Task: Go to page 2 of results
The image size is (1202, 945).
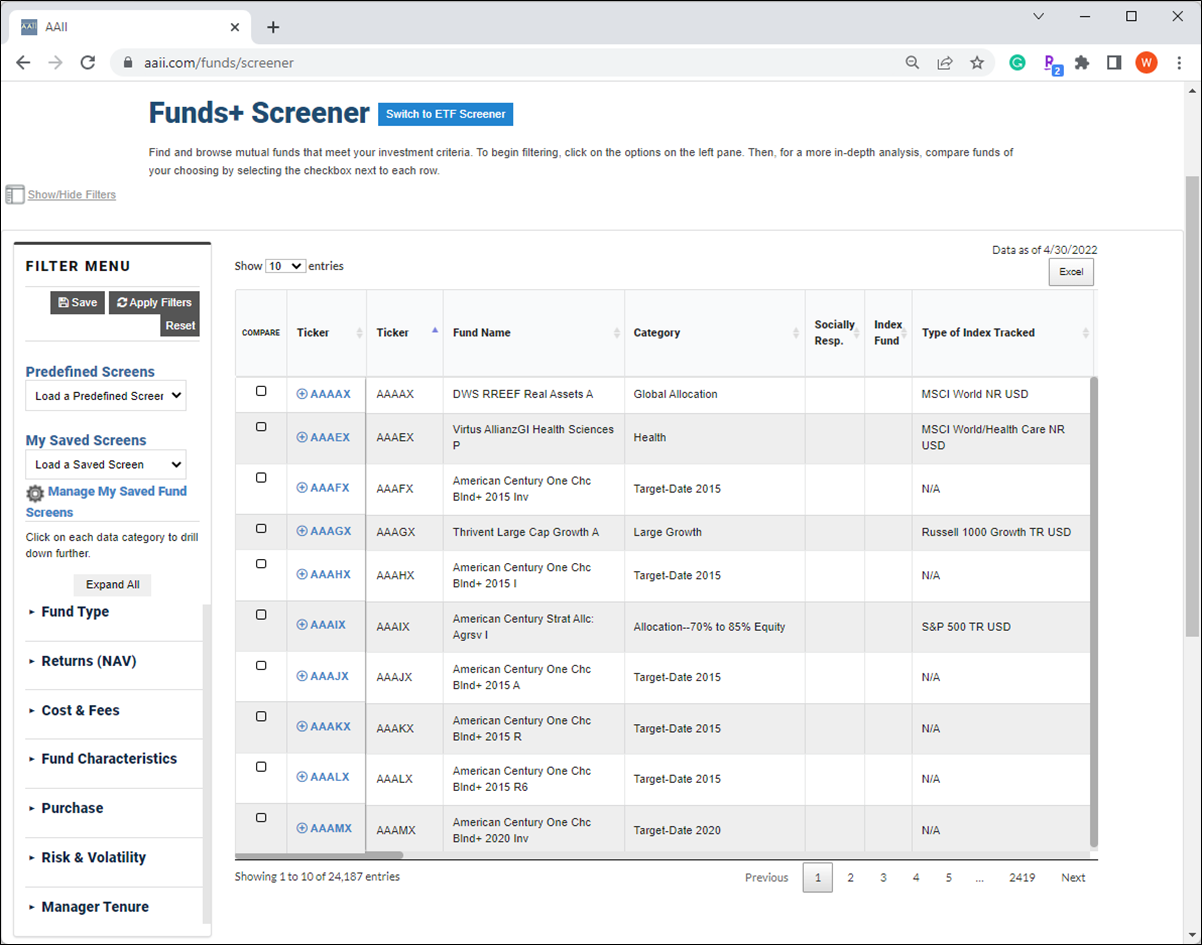Action: pos(850,878)
